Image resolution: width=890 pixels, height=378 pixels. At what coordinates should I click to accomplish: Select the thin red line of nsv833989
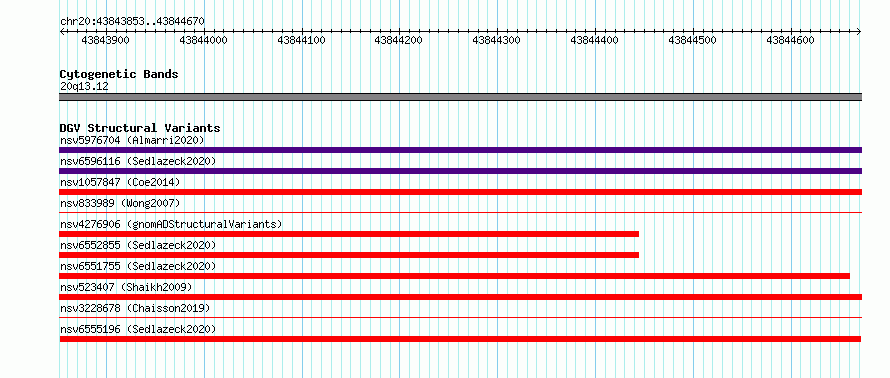click(x=460, y=212)
